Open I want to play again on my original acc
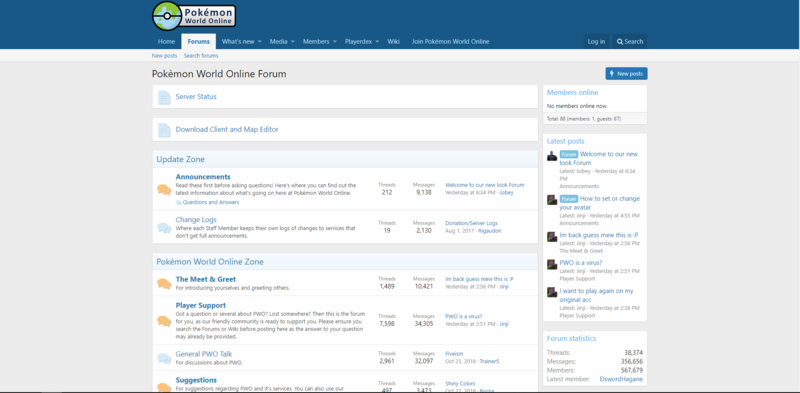This screenshot has width=800, height=393. 596,296
